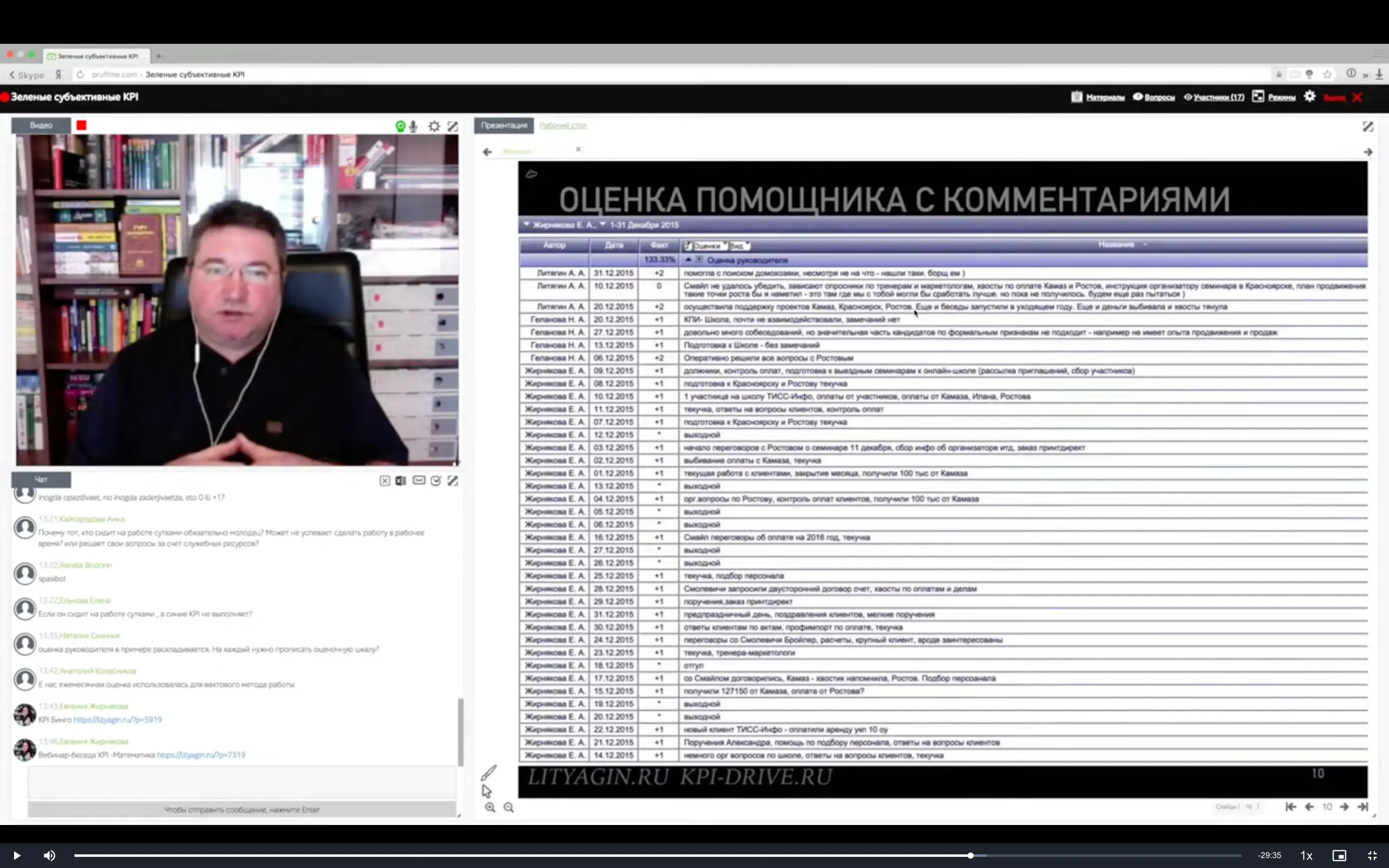The height and width of the screenshot is (868, 1389).
Task: Click the red stop recording square
Action: (81, 125)
